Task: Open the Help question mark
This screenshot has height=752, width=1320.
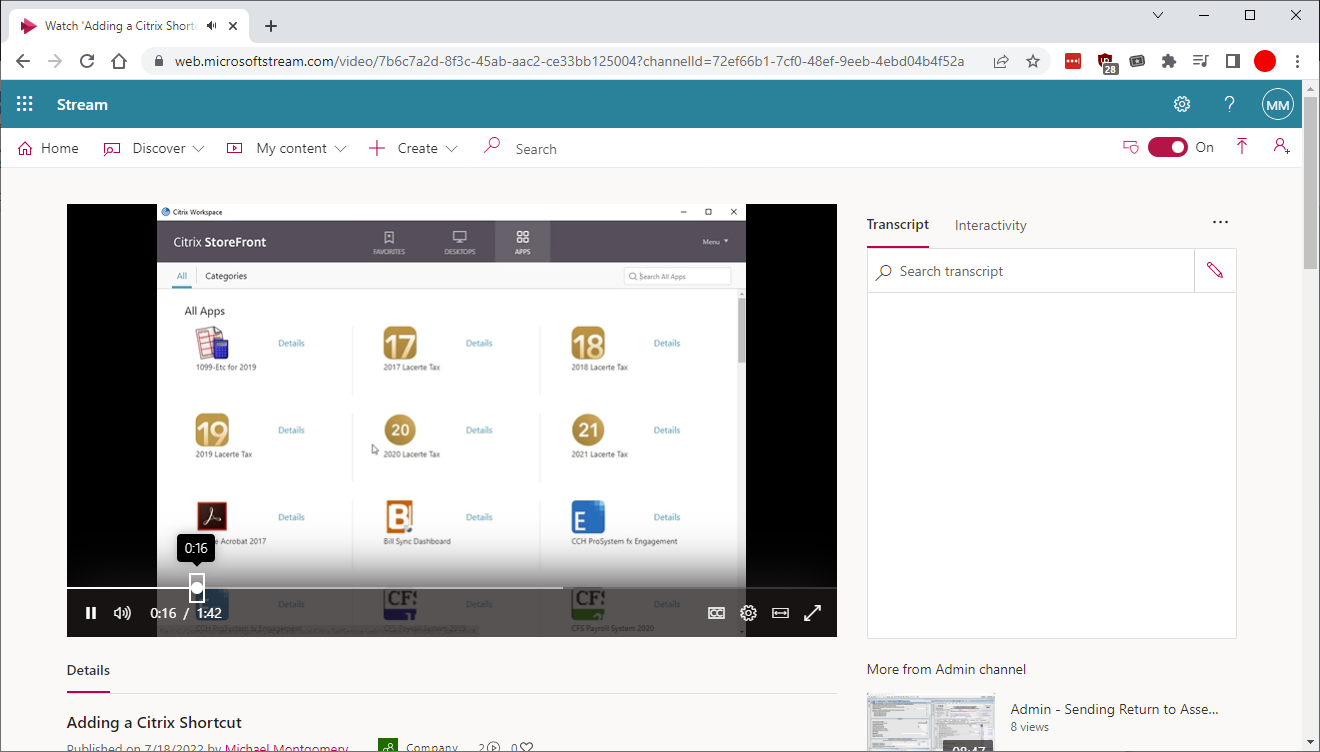Action: tap(1230, 104)
